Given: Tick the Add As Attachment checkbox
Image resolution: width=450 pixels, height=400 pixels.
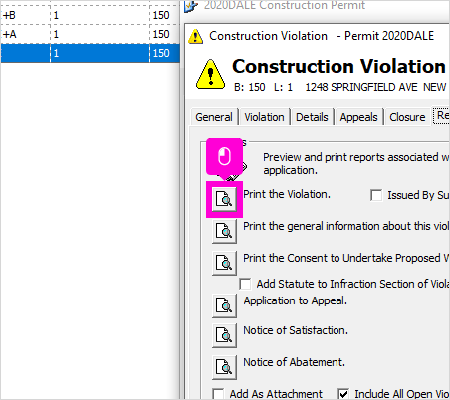Looking at the screenshot, I should point(218,394).
